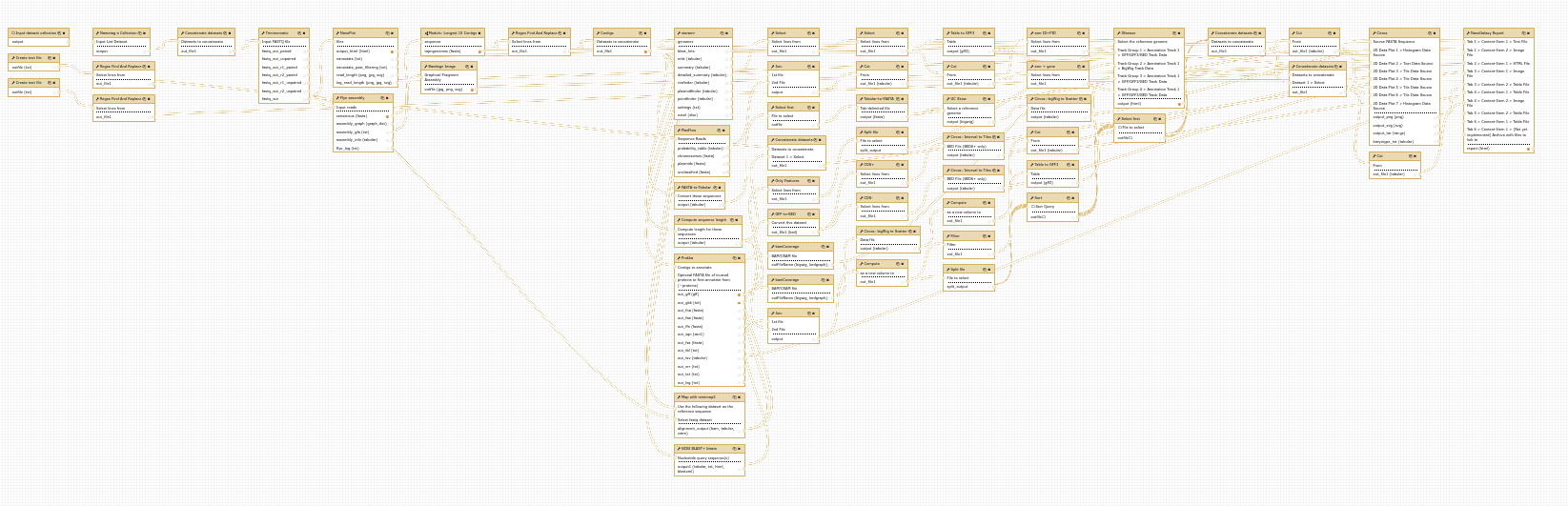Remove the NanoPlot node

pos(393,33)
